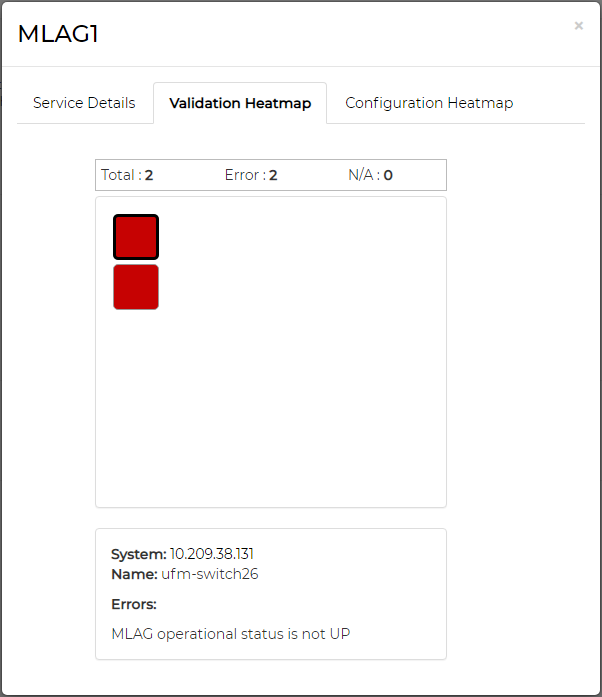The width and height of the screenshot is (602, 697).
Task: Click the Errors heading
Action: (134, 604)
